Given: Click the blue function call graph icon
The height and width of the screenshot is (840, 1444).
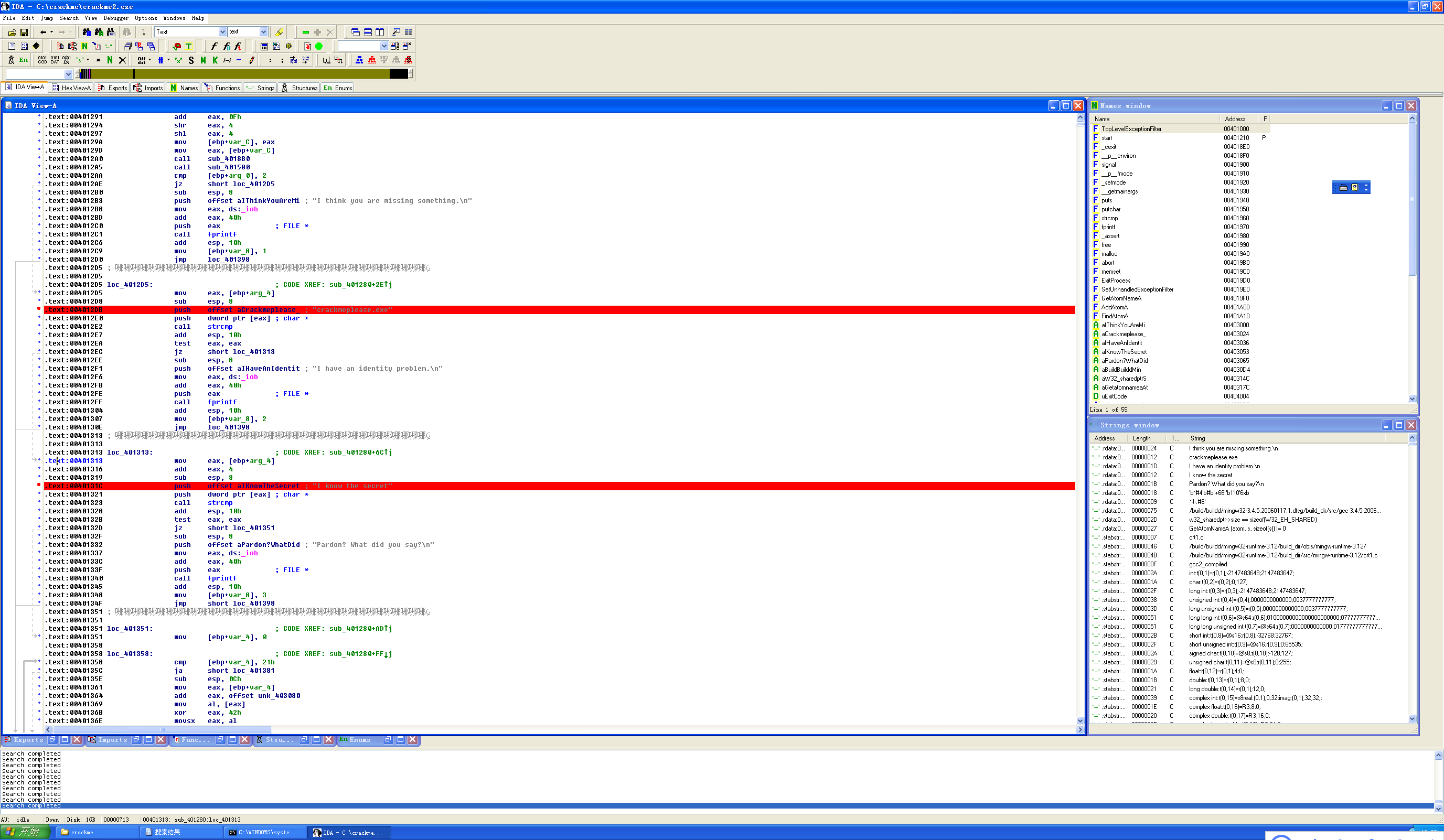Looking at the screenshot, I should (359, 60).
